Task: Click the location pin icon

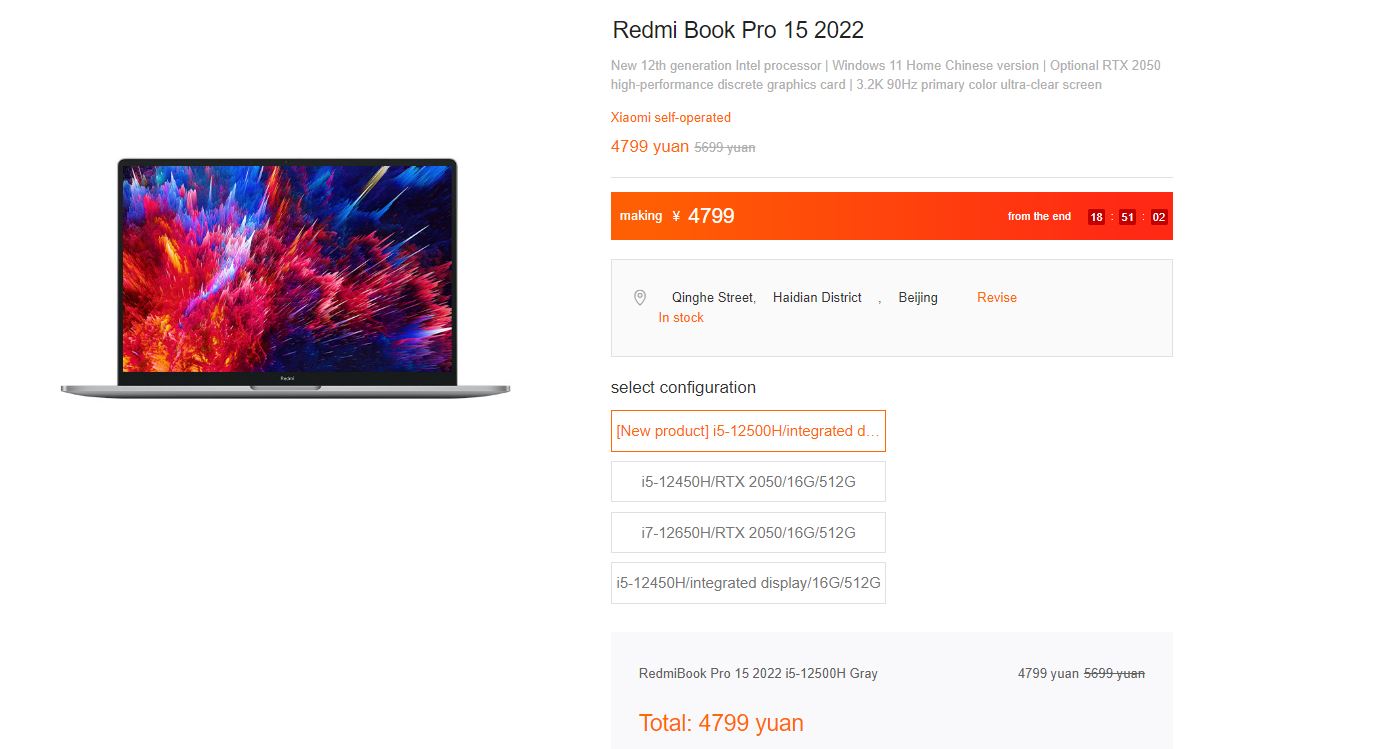Action: [x=640, y=298]
